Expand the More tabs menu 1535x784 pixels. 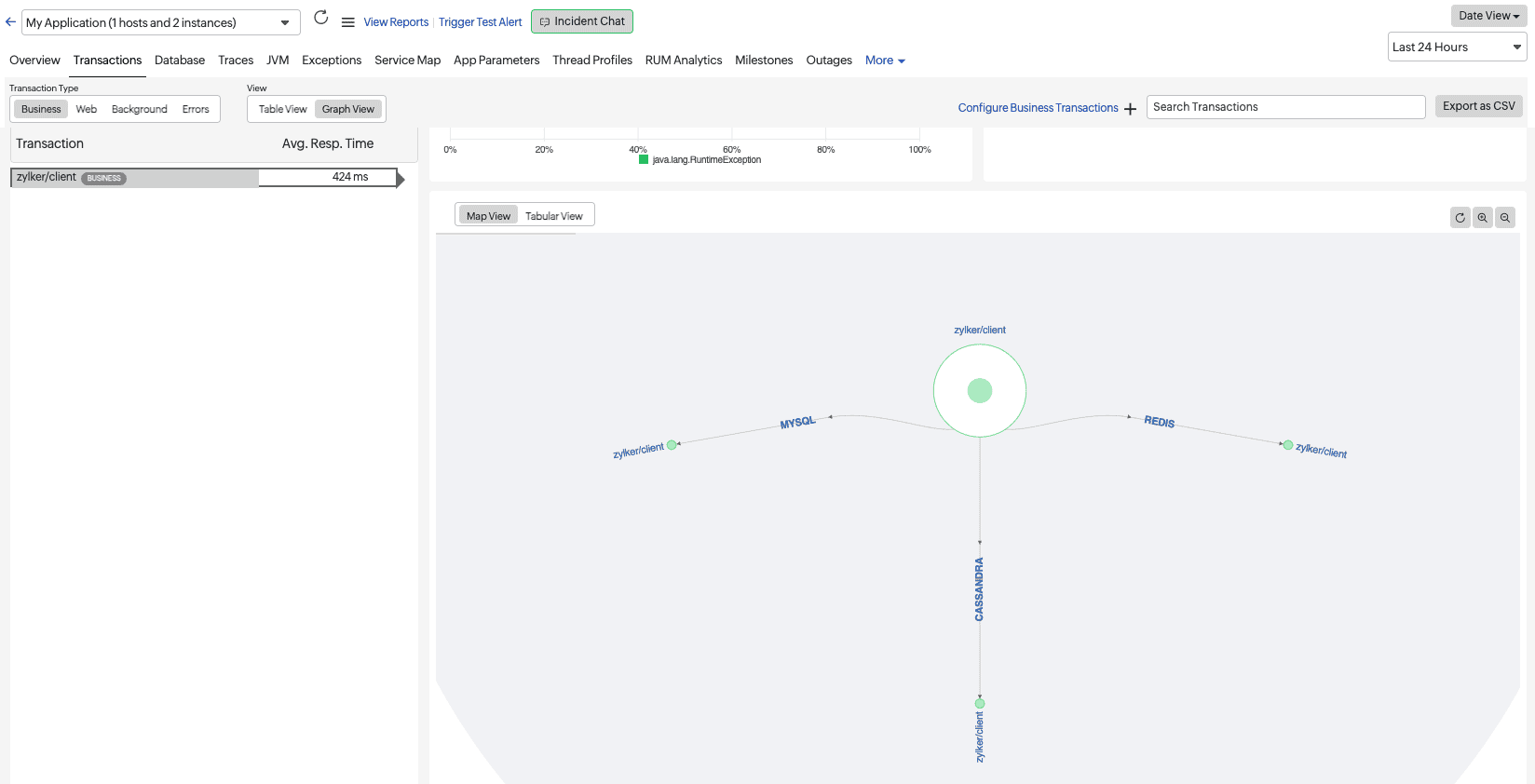[x=884, y=61]
